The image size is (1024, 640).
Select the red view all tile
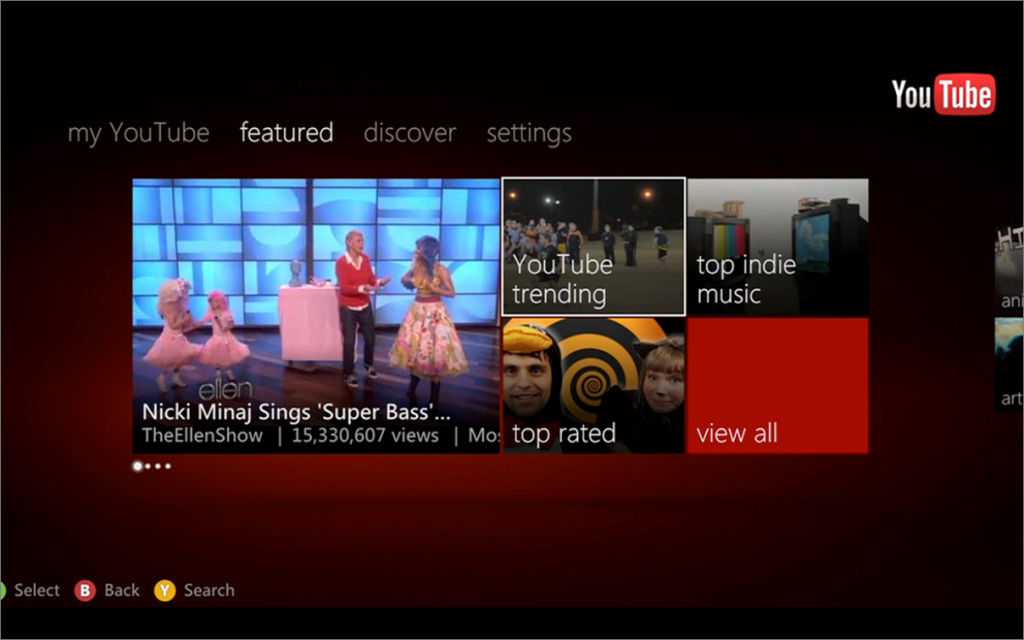778,385
